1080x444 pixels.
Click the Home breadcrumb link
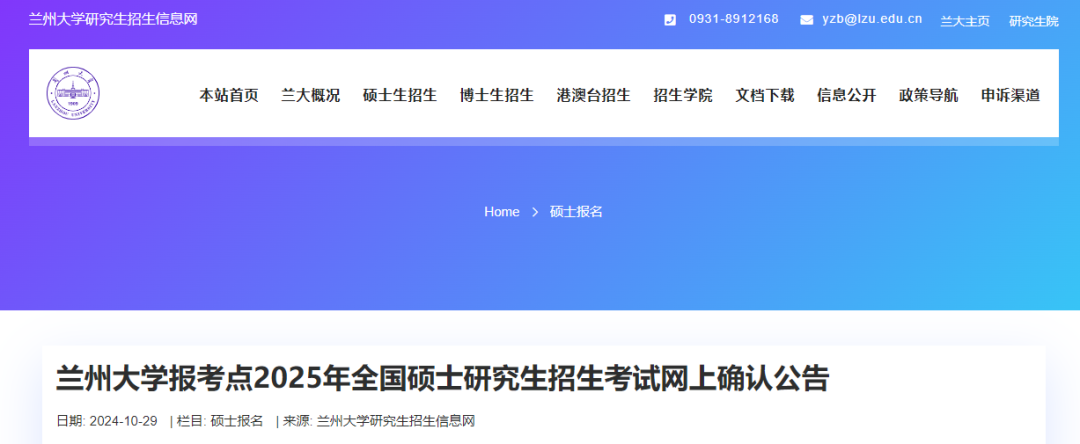(501, 212)
